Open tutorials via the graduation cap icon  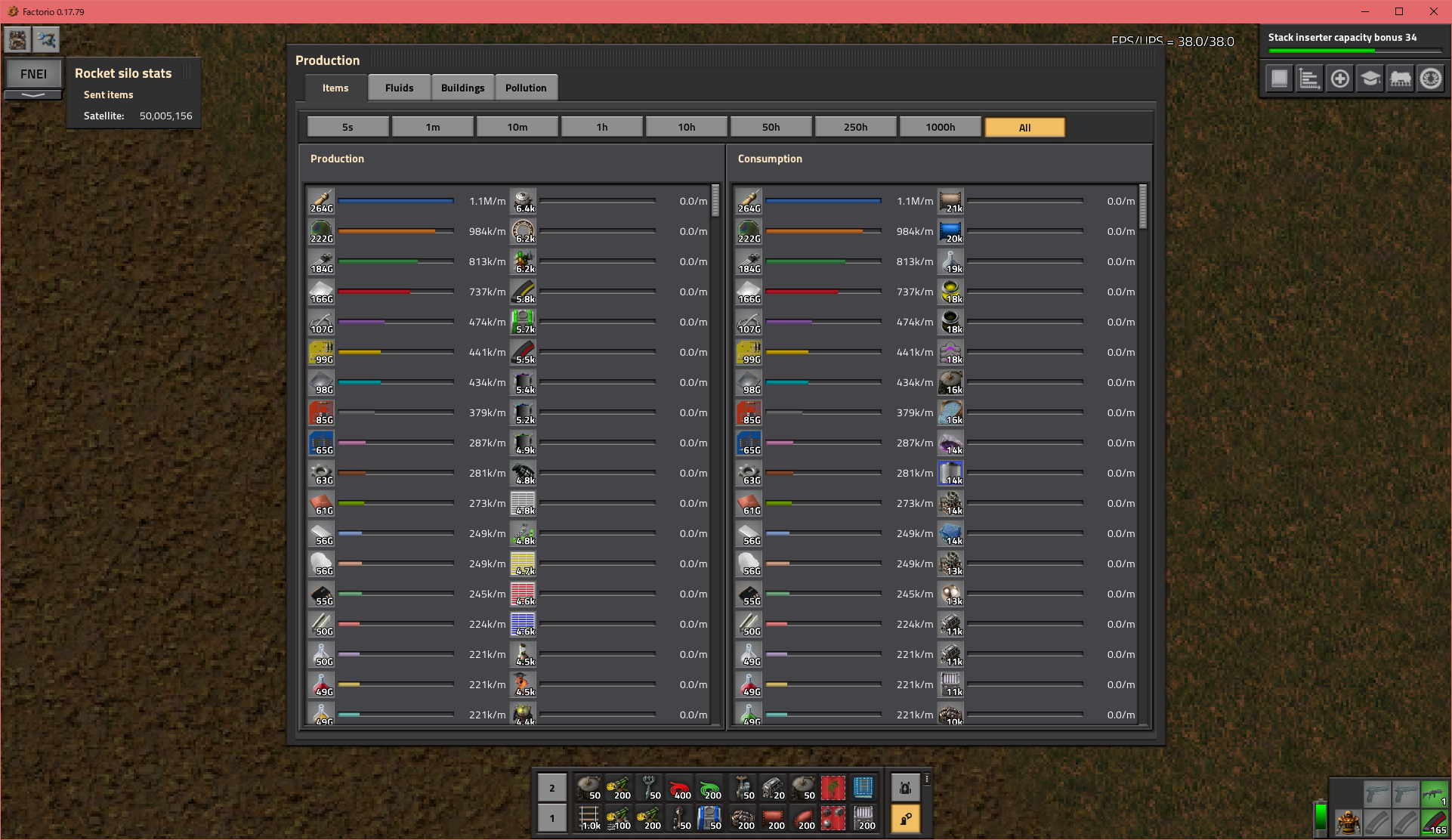point(1370,79)
